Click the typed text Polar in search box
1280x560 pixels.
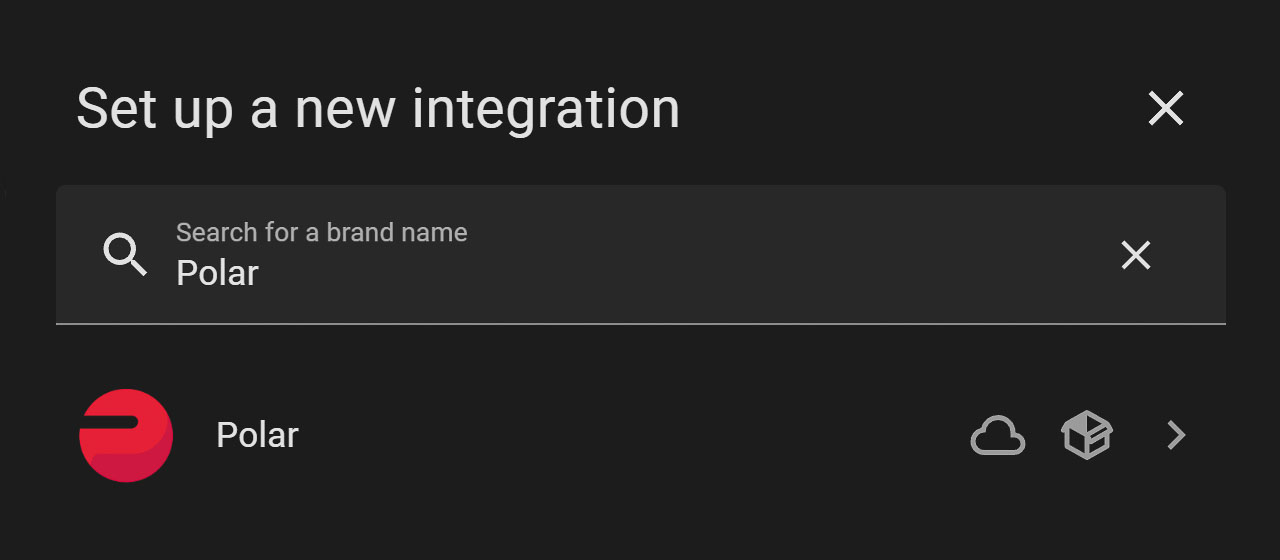tap(217, 273)
